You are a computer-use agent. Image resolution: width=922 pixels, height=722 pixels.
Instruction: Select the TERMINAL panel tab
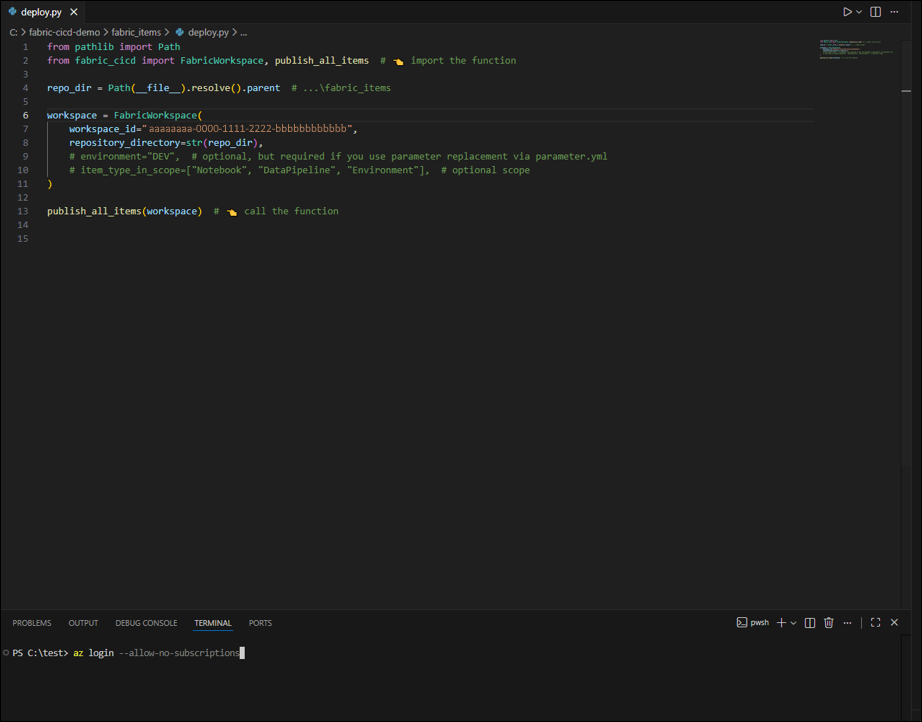(x=213, y=623)
